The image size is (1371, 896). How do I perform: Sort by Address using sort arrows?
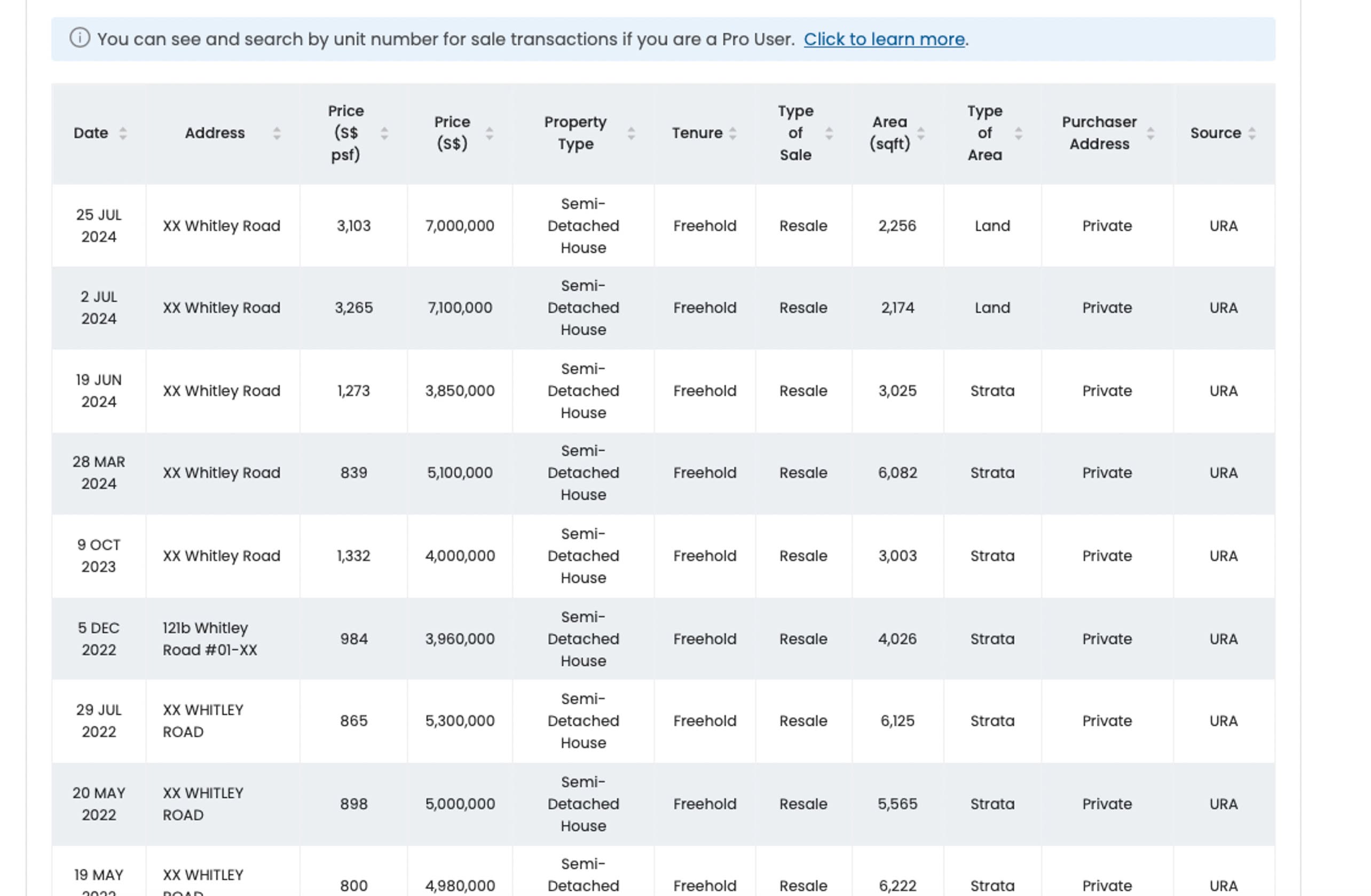277,133
